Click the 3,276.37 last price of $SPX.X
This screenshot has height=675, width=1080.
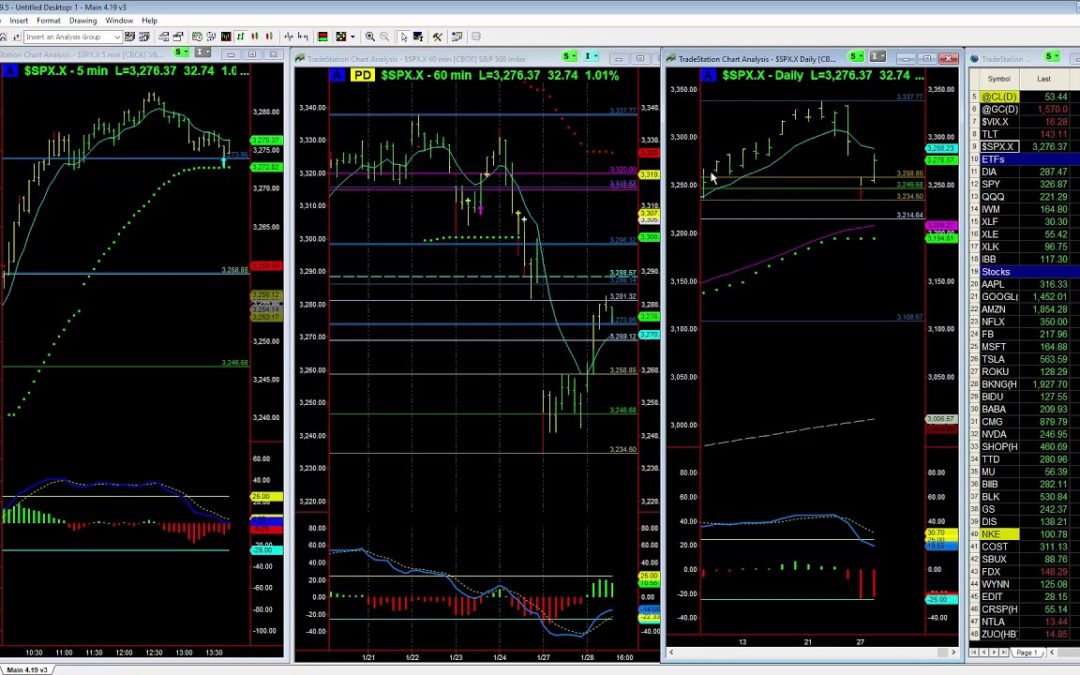click(1049, 147)
